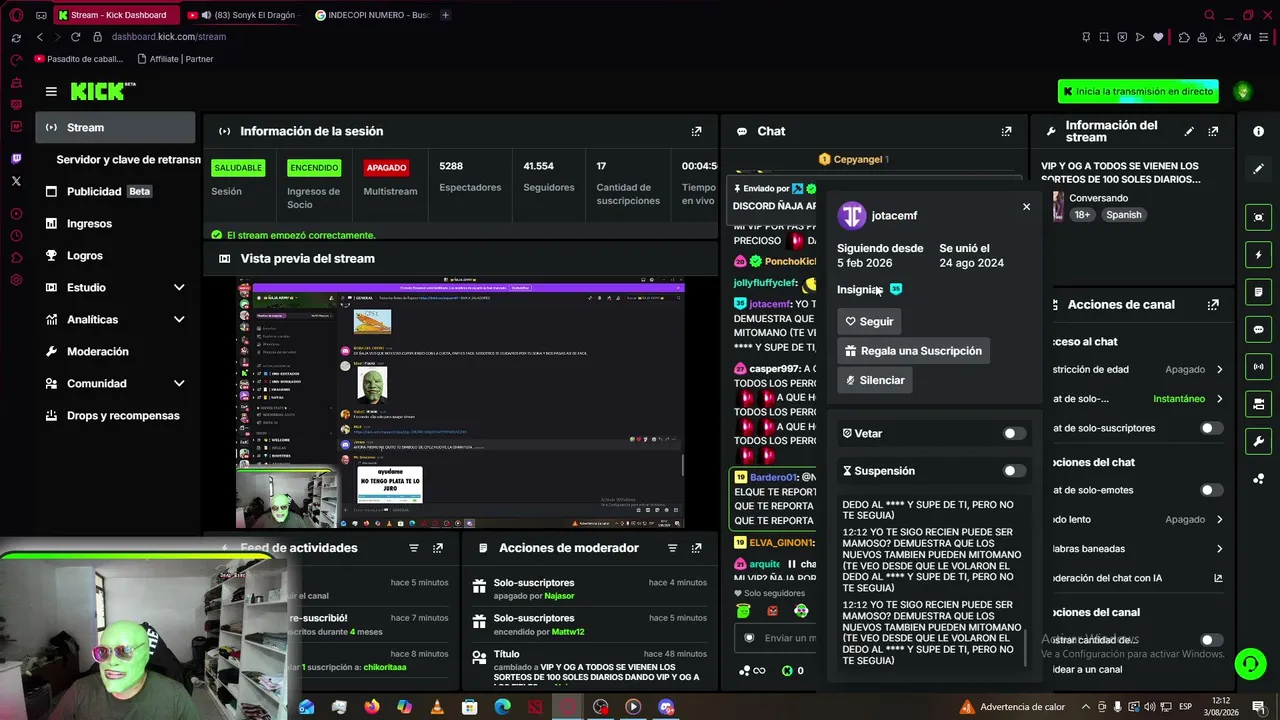
Task: Pop out the Chat panel
Action: click(1006, 131)
